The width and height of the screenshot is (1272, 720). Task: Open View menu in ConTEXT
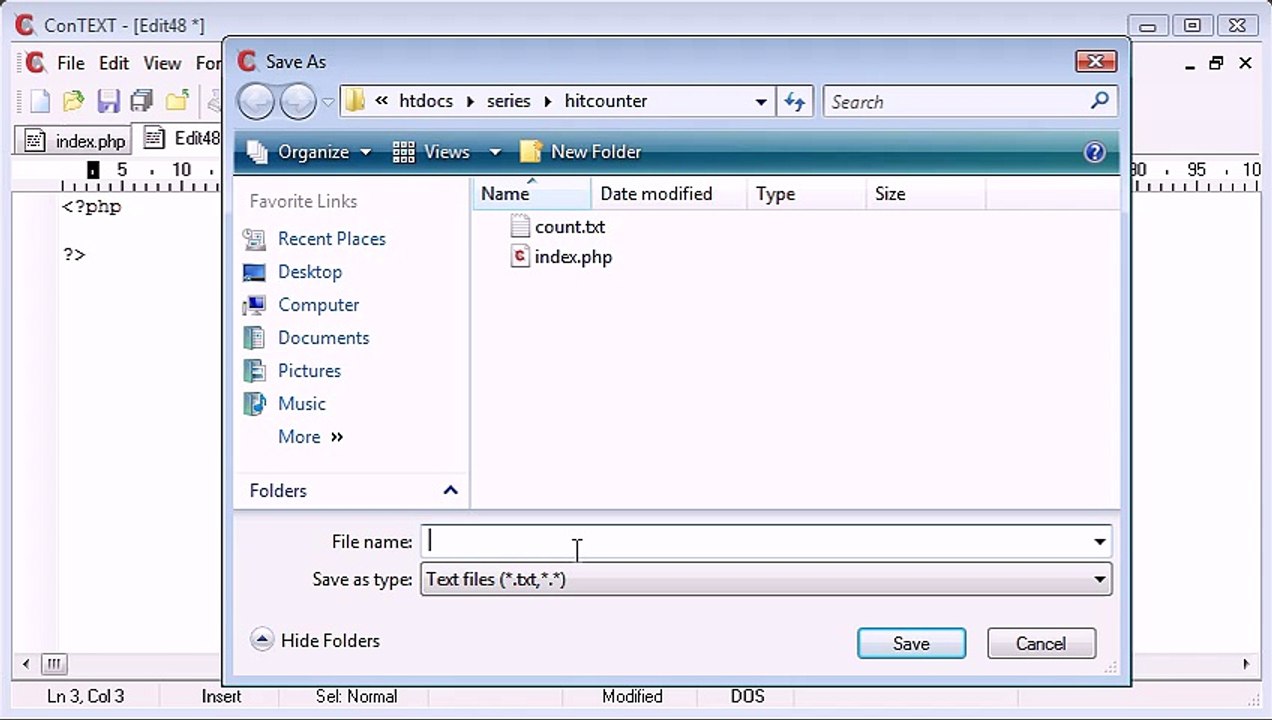pyautogui.click(x=162, y=63)
